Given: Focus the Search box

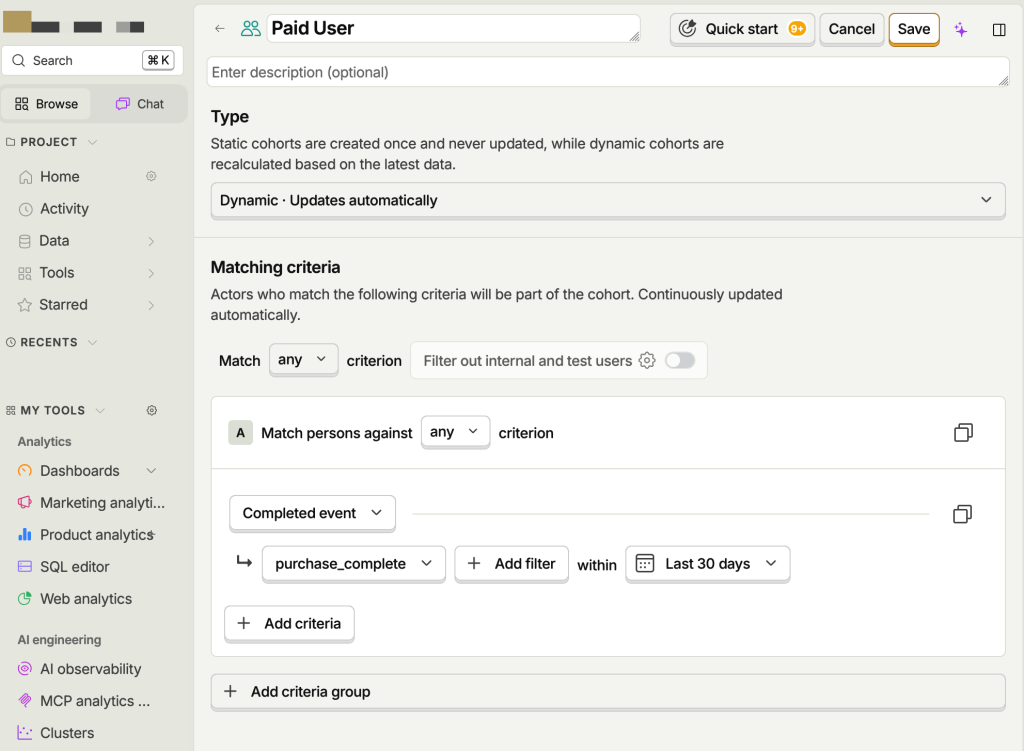Looking at the screenshot, I should click(x=93, y=61).
